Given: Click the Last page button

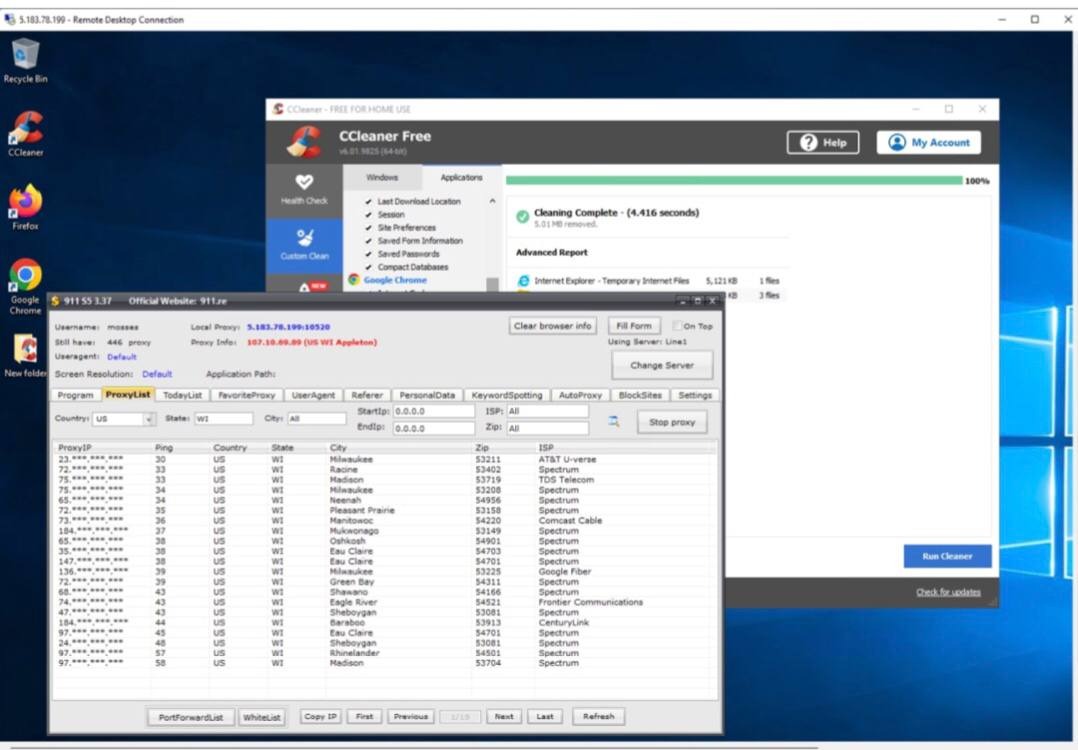Looking at the screenshot, I should coord(544,716).
